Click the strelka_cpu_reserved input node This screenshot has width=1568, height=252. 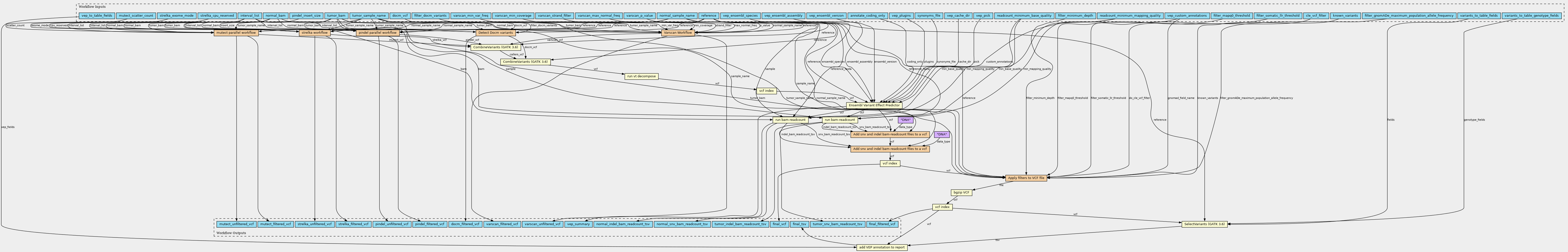[217, 15]
